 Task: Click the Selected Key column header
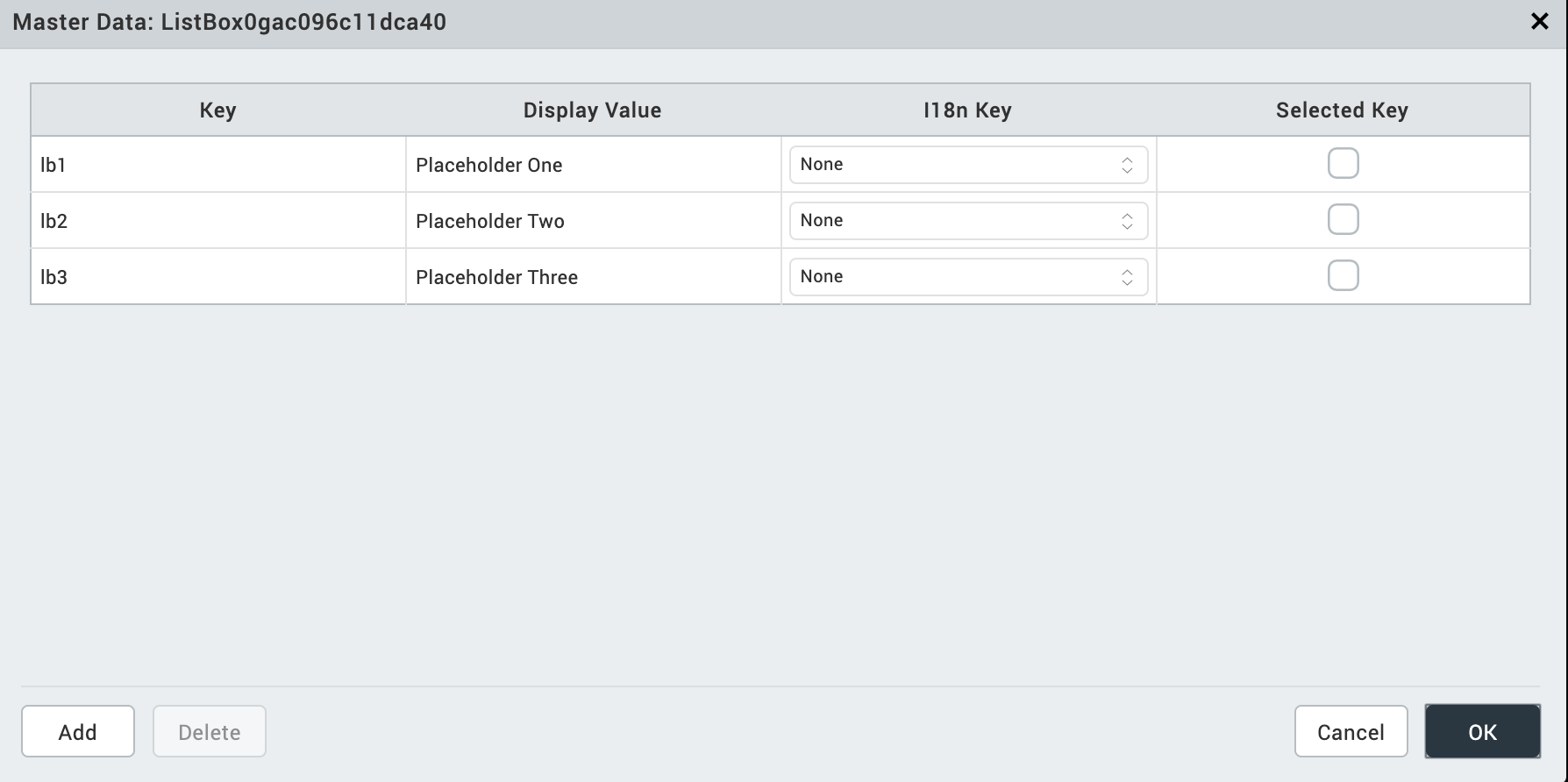[x=1342, y=110]
